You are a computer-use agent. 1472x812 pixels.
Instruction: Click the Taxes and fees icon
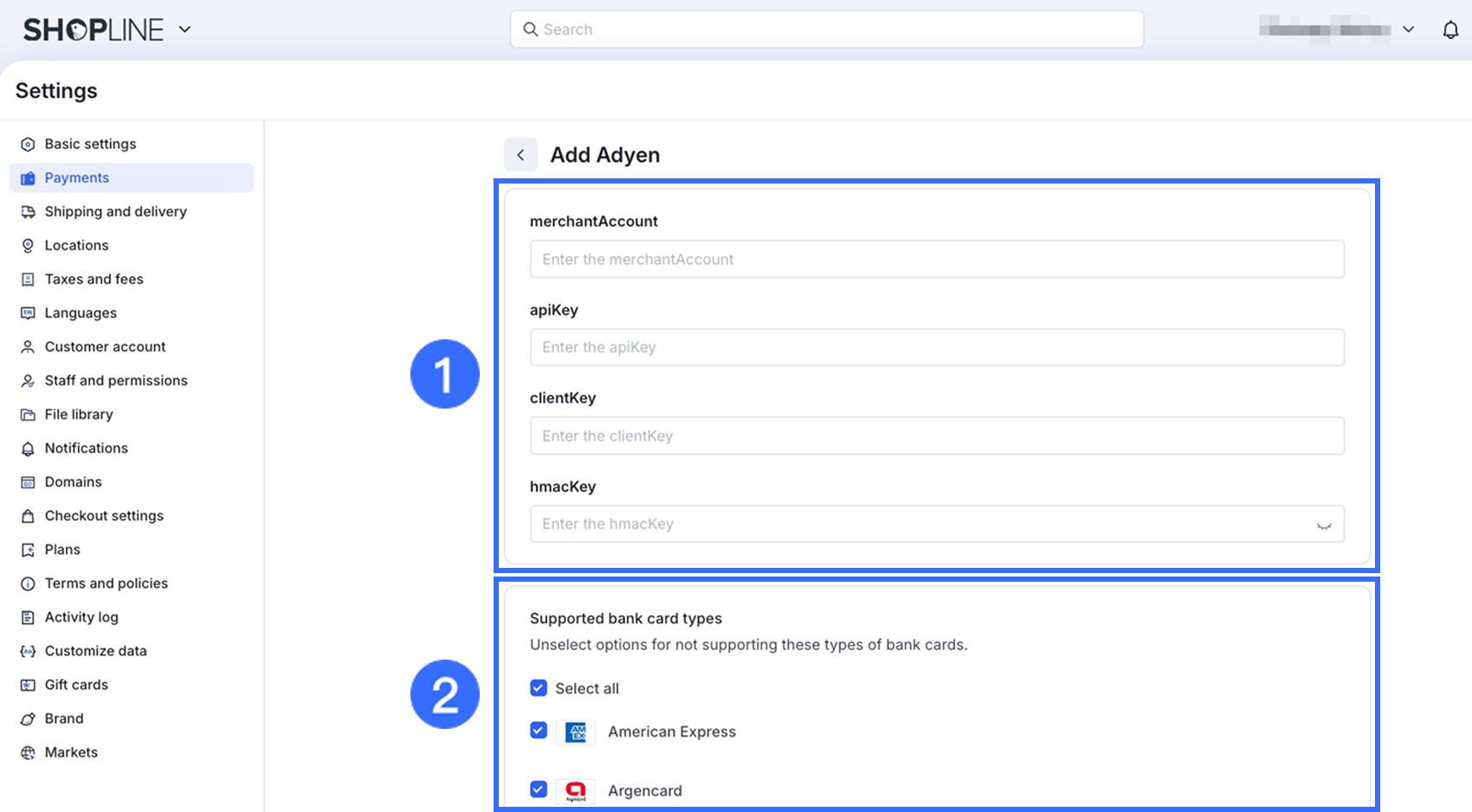(x=28, y=280)
